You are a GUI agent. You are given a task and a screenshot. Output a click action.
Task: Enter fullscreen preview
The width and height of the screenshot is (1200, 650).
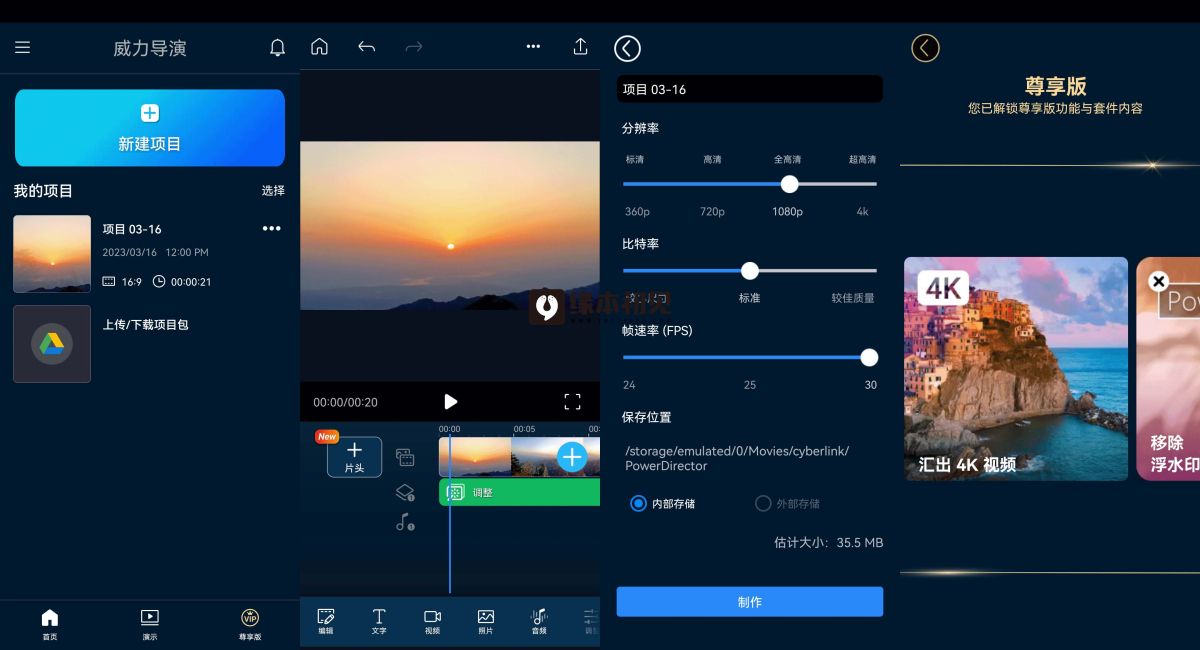(572, 401)
